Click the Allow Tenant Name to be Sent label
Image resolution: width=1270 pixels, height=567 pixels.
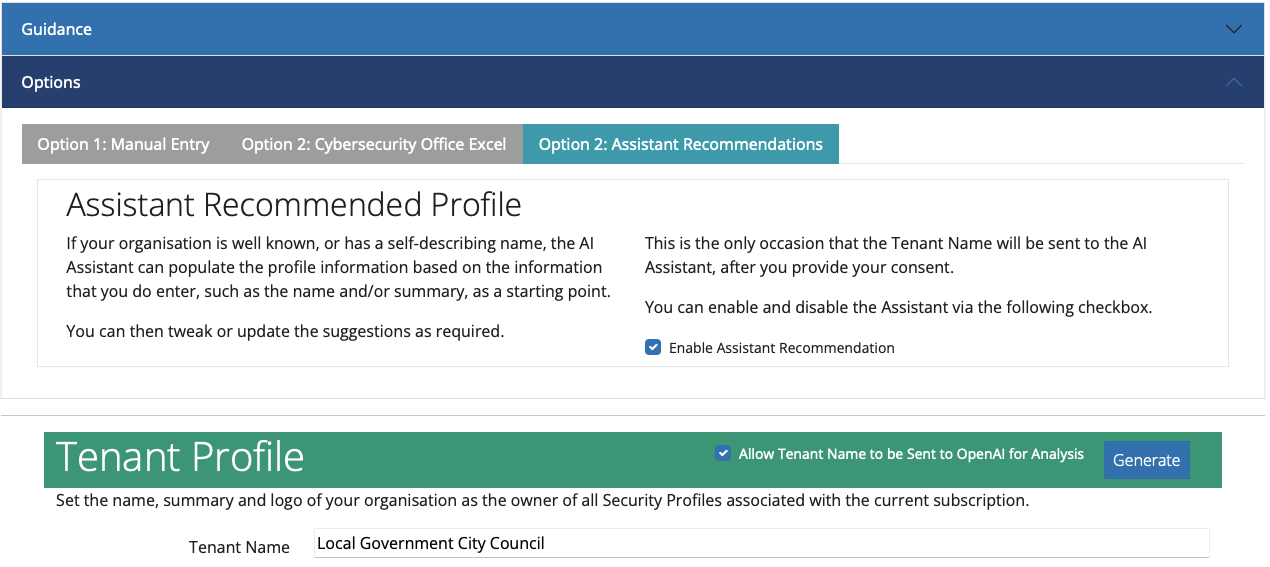click(911, 454)
